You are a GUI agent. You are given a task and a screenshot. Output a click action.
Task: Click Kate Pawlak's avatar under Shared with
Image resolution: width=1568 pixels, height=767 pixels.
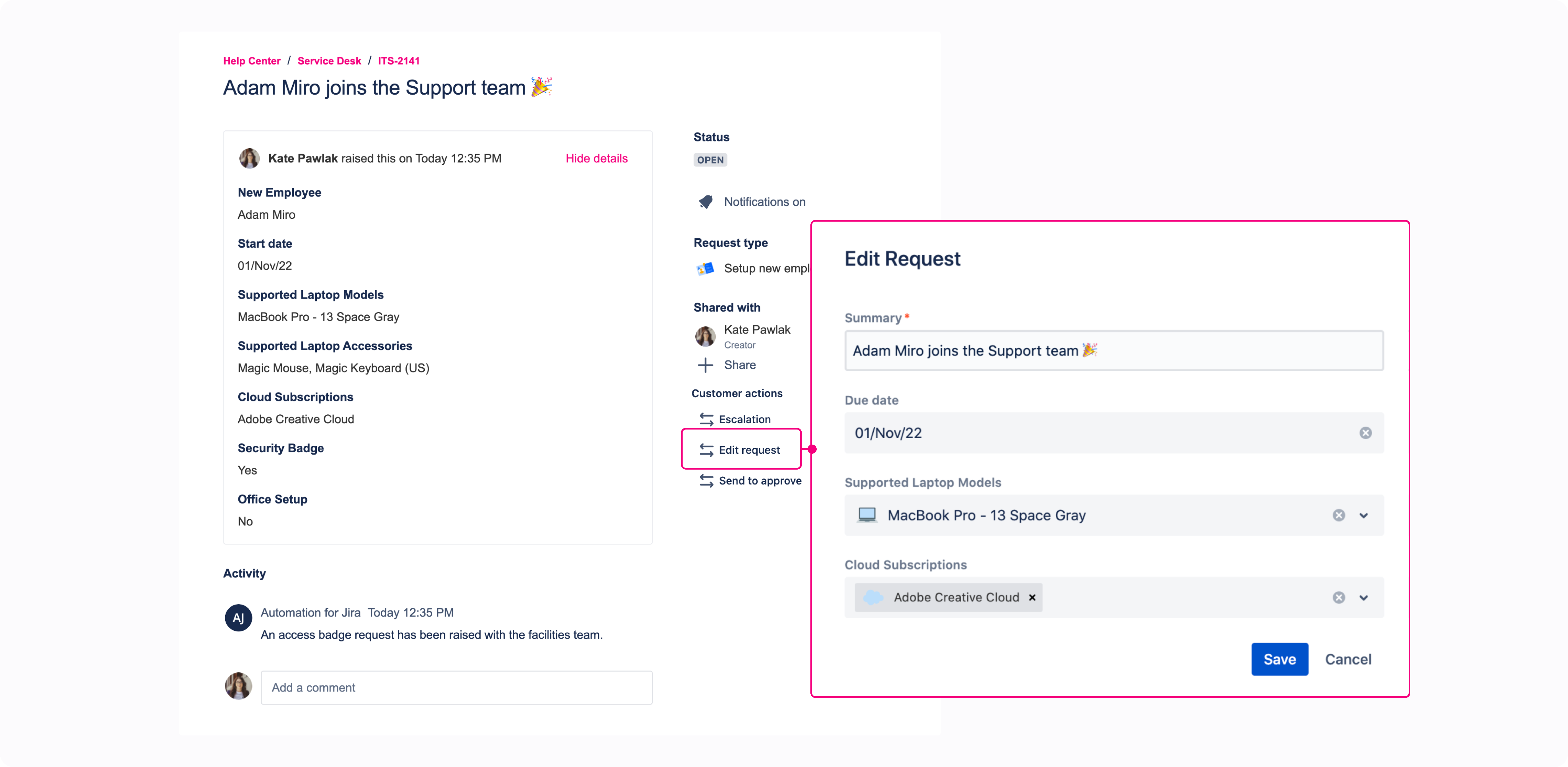(705, 336)
